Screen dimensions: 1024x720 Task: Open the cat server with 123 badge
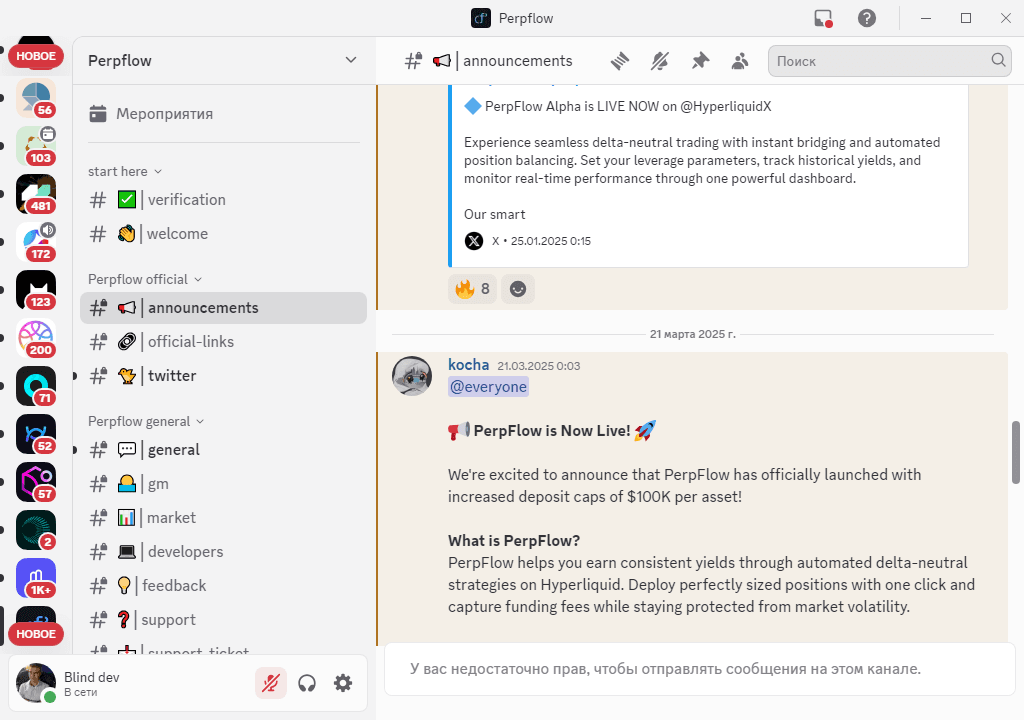[36, 290]
